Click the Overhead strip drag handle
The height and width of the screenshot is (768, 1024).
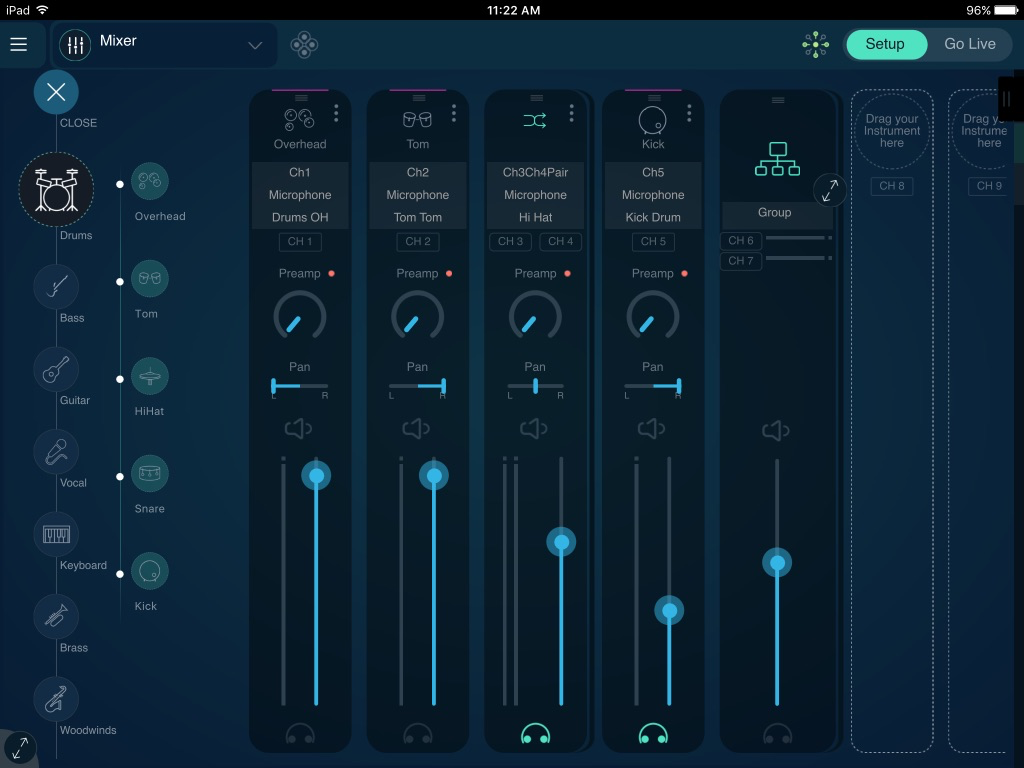(x=301, y=98)
